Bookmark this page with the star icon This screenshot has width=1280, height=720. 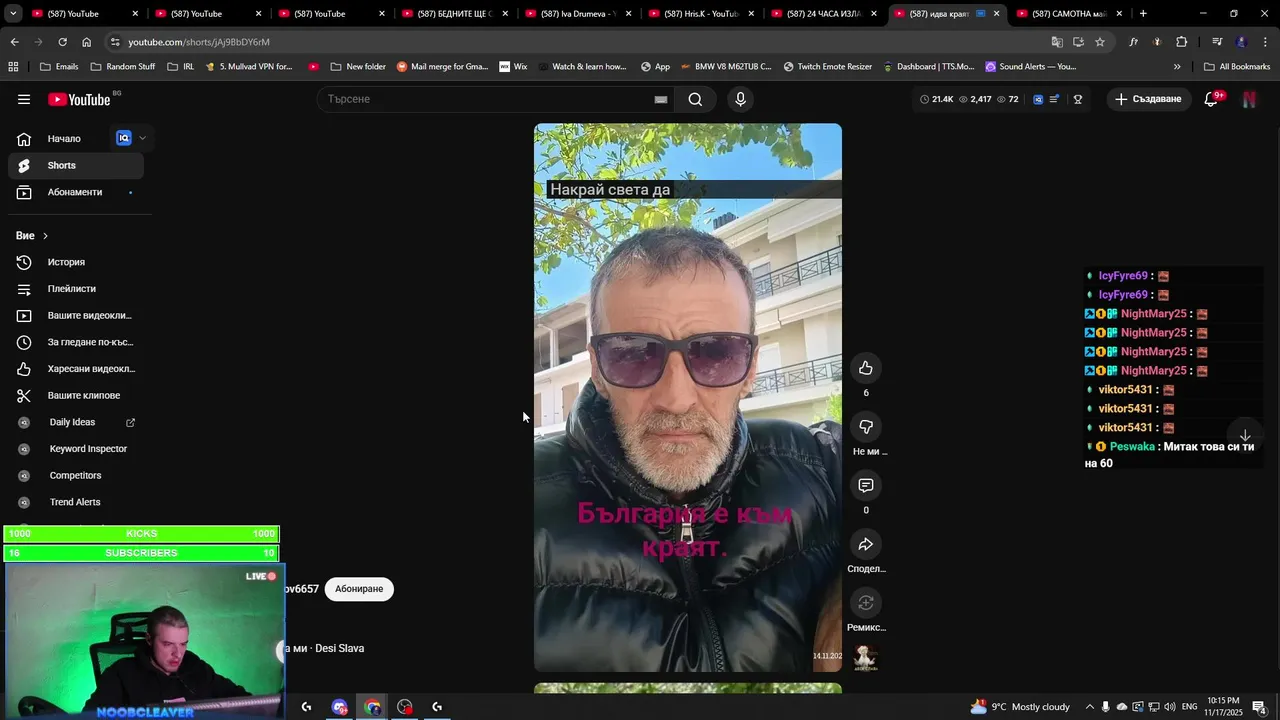click(1100, 42)
